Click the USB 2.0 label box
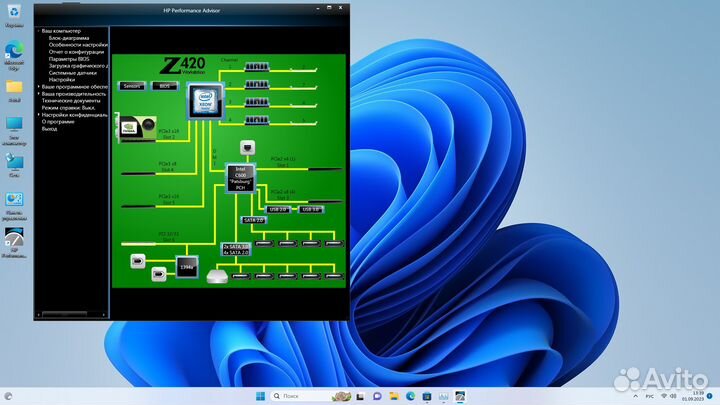 pos(277,209)
